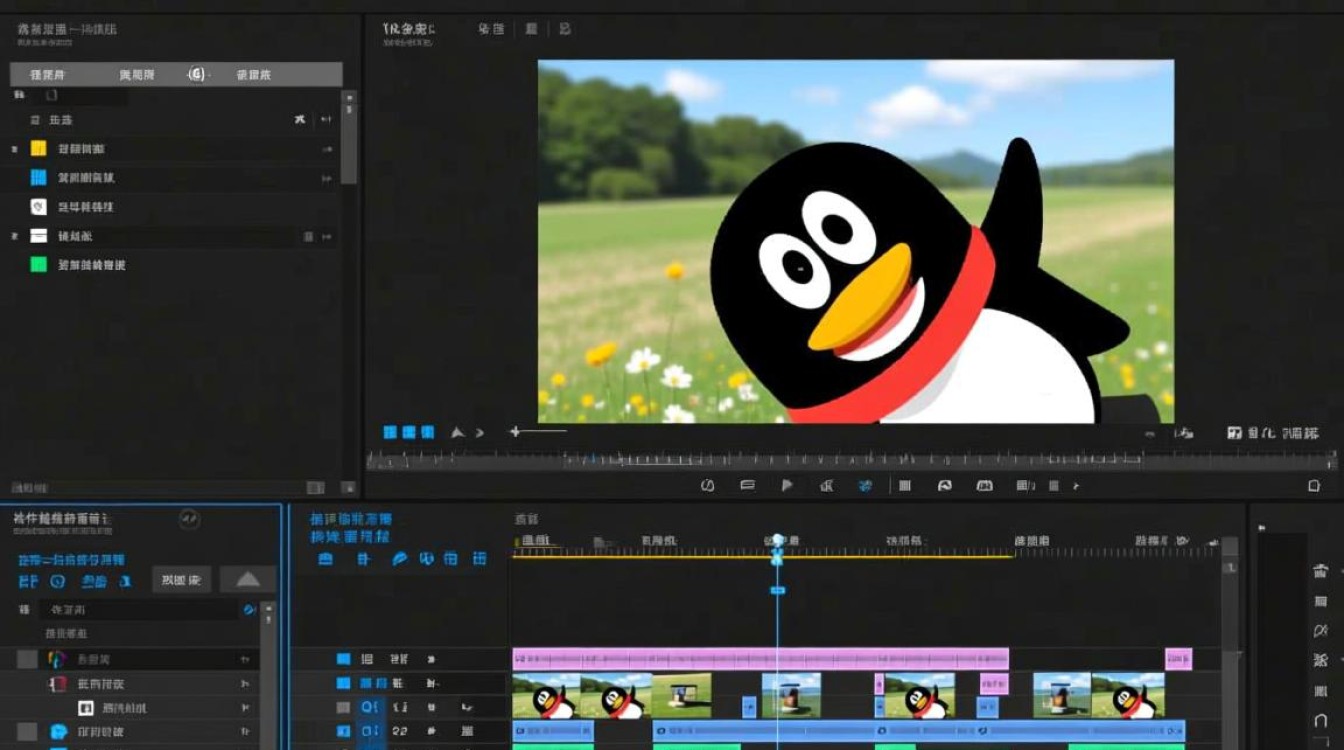The image size is (1344, 750).
Task: Click the red icon in the lower-left list
Action: click(57, 684)
